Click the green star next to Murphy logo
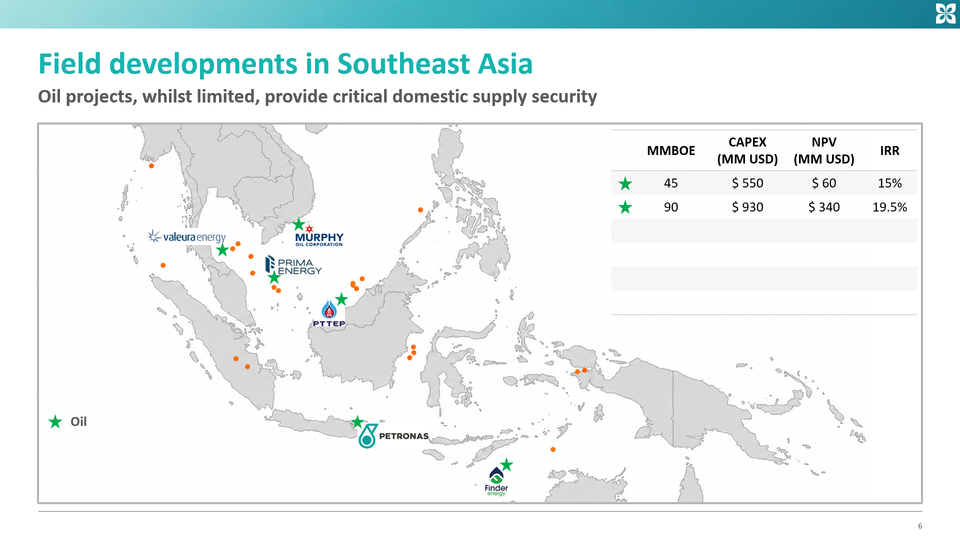 [298, 224]
